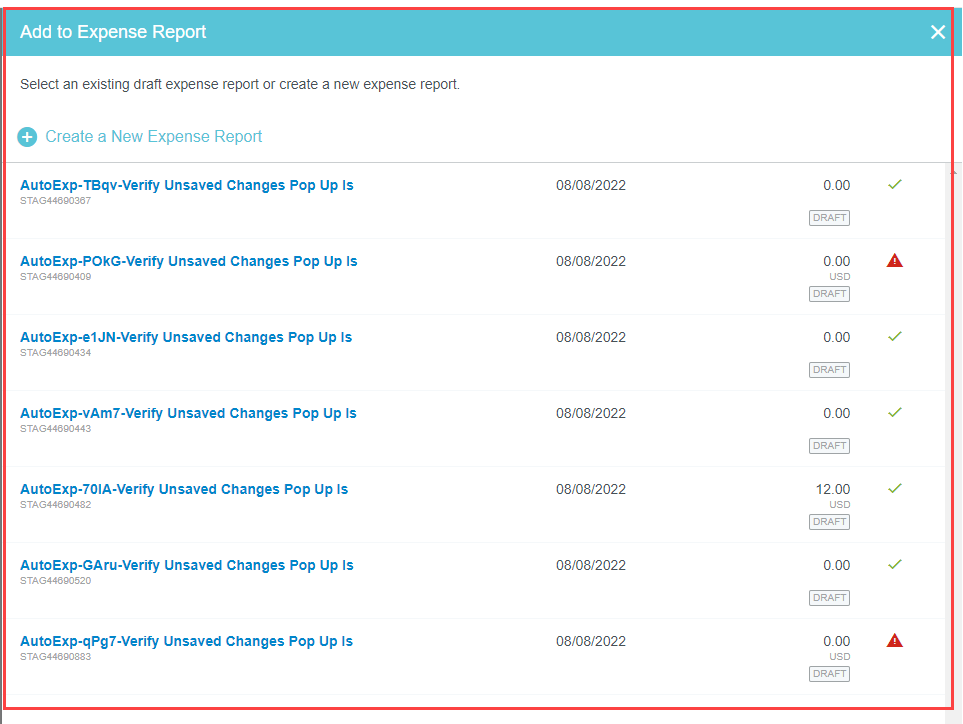
Task: Click red warning icon on AutoExp-qPg7 row
Action: (895, 641)
